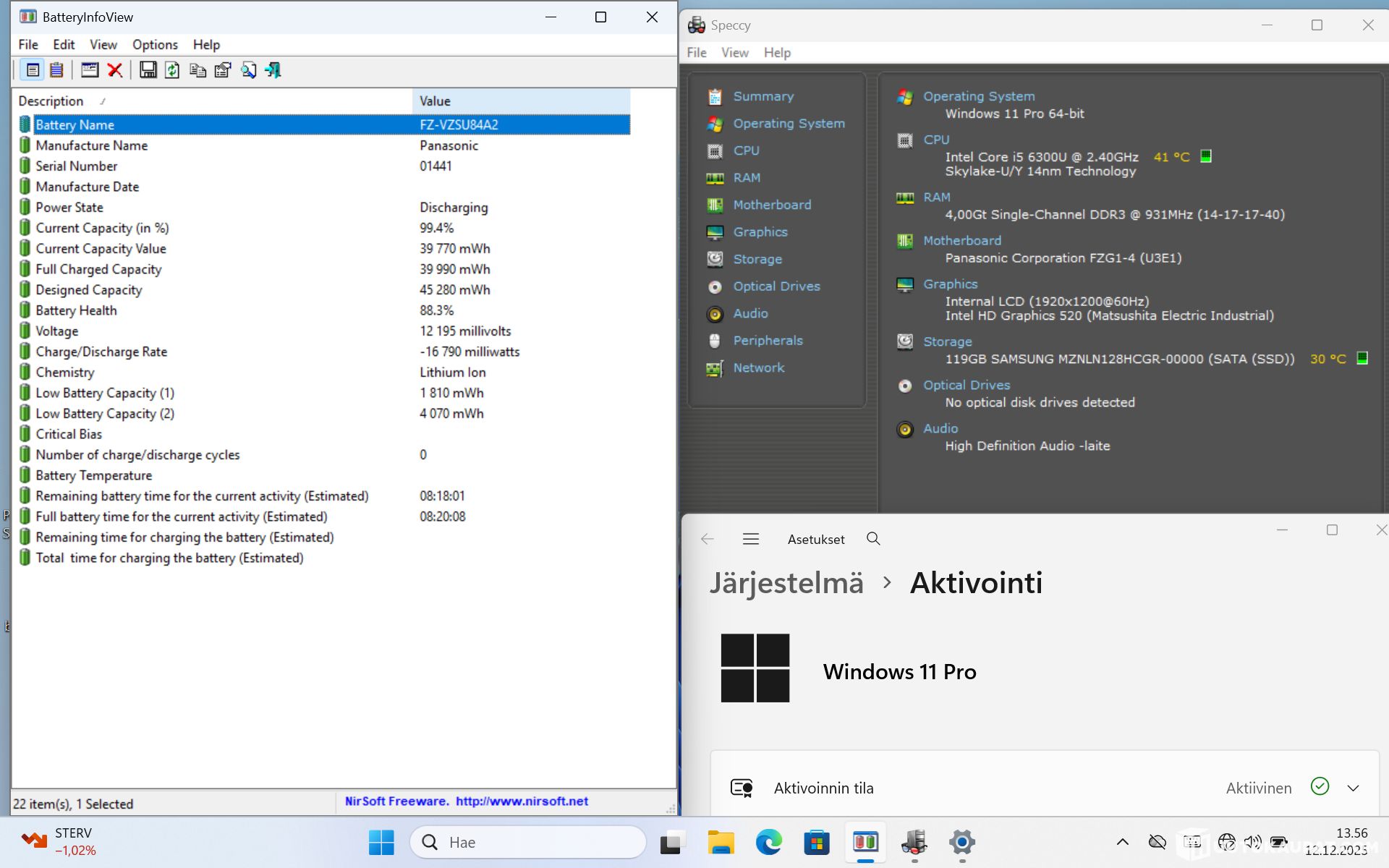The height and width of the screenshot is (868, 1389).
Task: Click the Refresh icon in BatteryInfoView toolbar
Action: click(172, 70)
